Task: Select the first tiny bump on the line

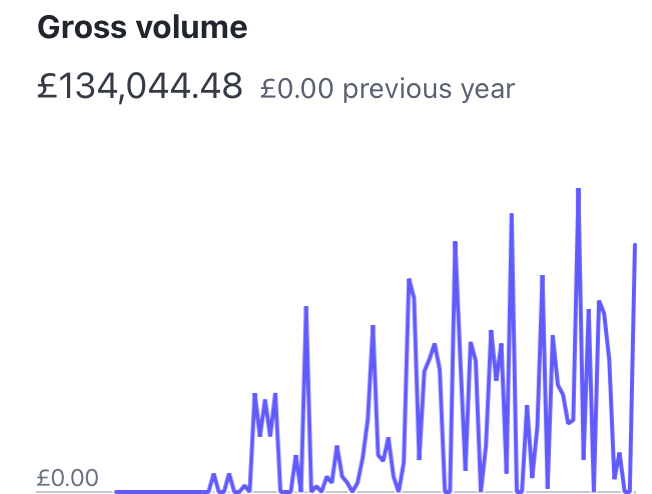Action: pos(213,475)
